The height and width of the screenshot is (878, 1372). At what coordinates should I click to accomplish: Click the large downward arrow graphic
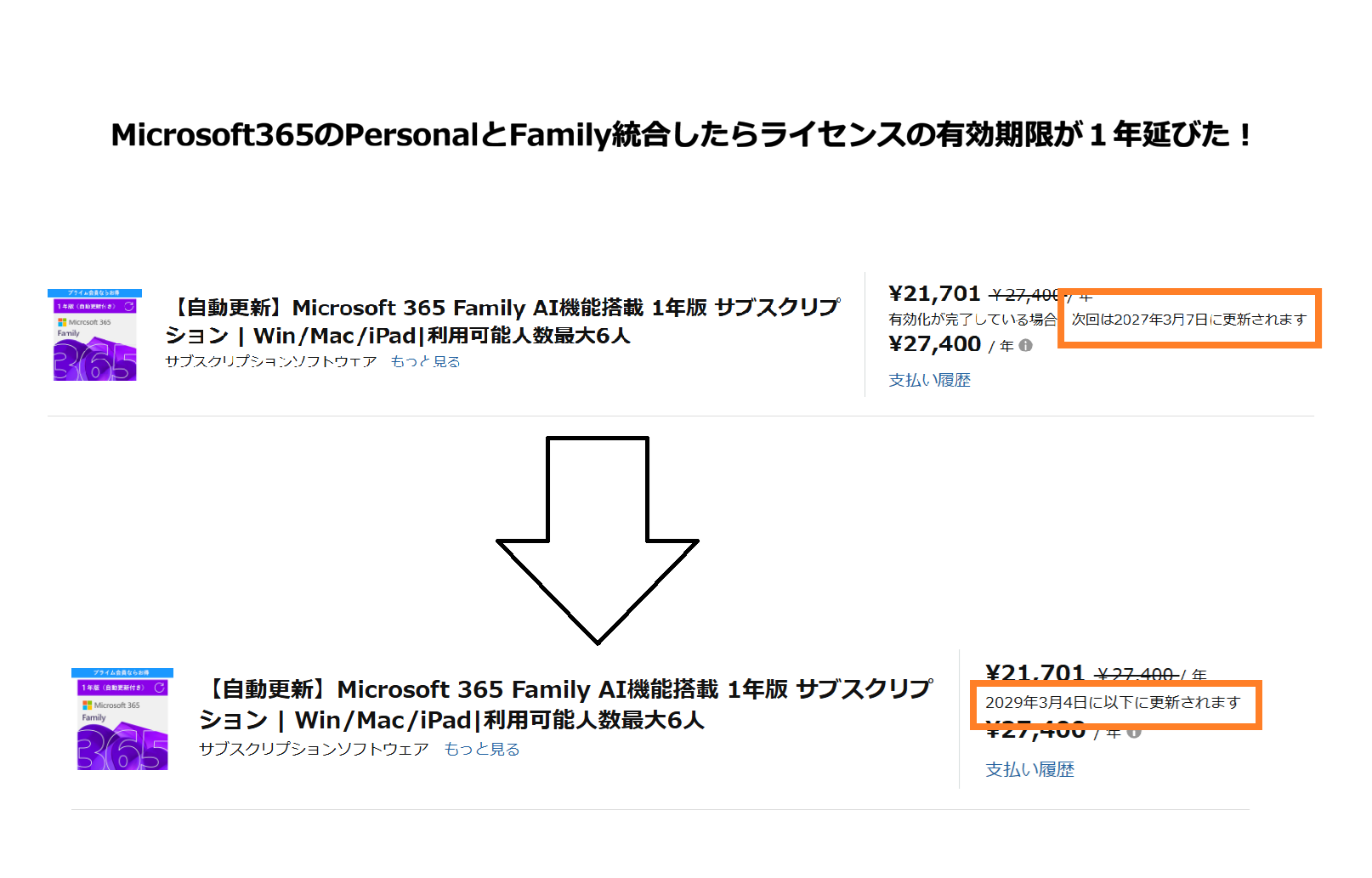598,541
